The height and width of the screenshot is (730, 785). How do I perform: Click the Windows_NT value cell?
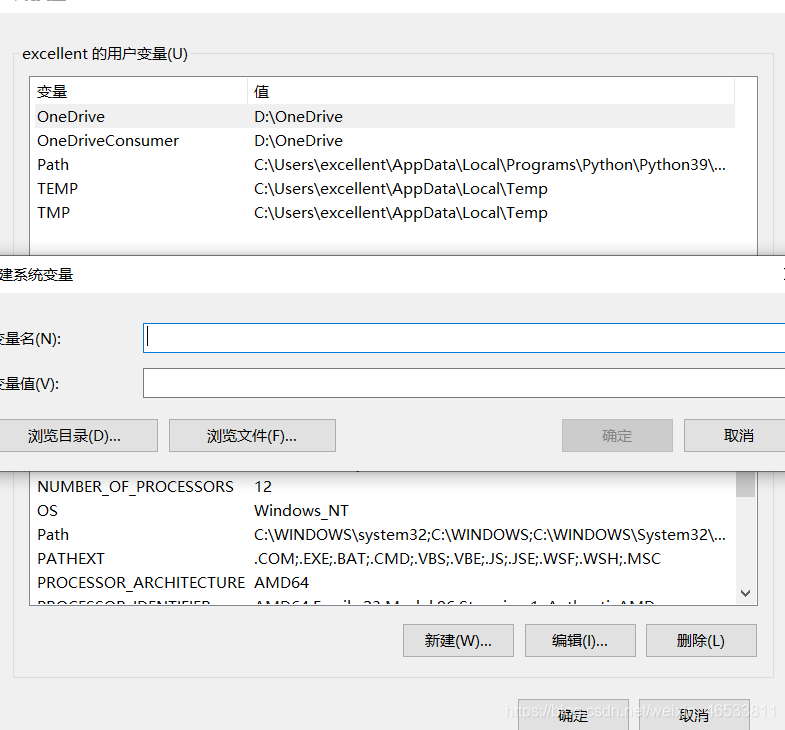(x=301, y=511)
